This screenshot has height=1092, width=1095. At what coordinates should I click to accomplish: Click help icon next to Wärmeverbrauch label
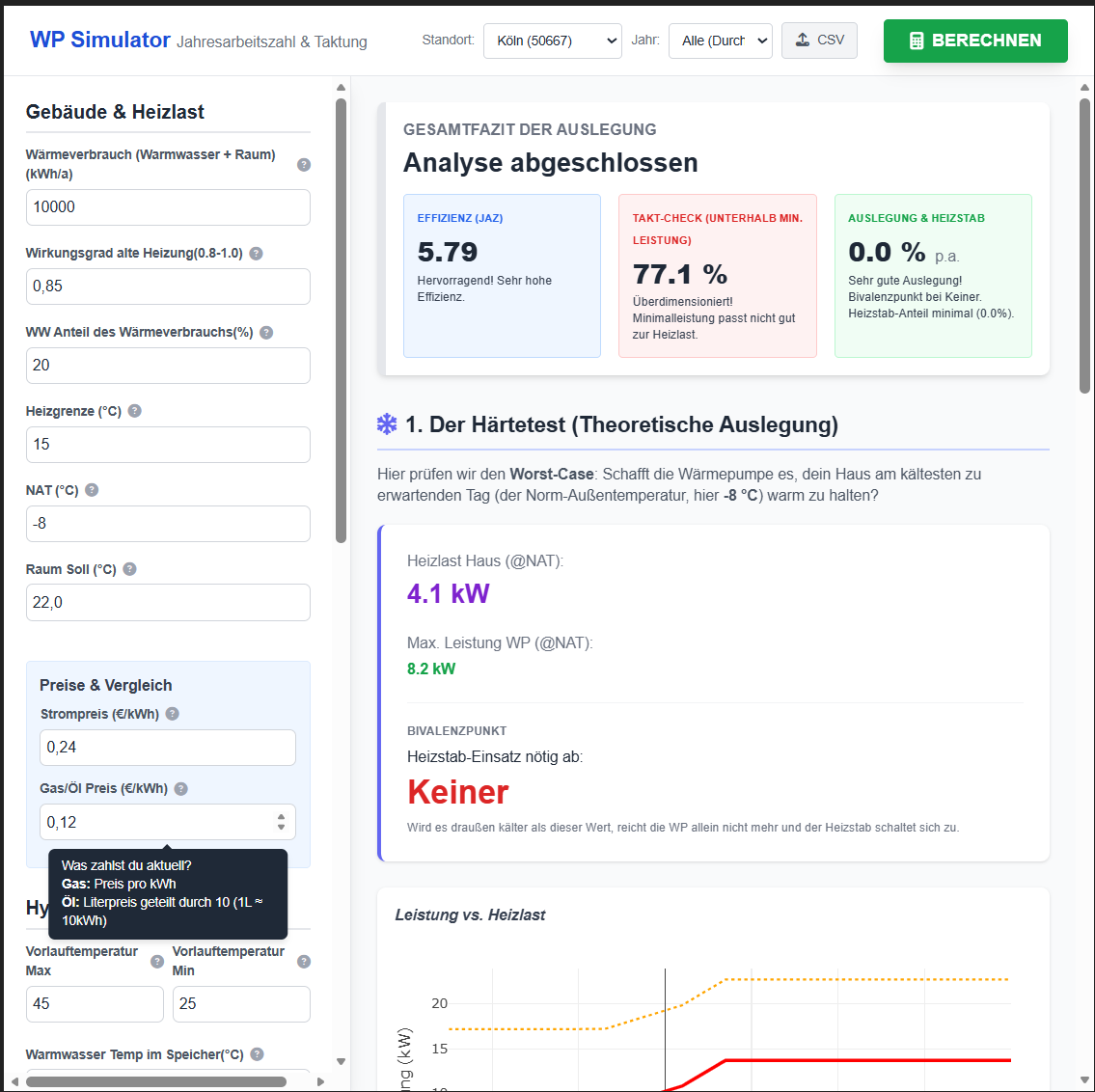click(304, 165)
